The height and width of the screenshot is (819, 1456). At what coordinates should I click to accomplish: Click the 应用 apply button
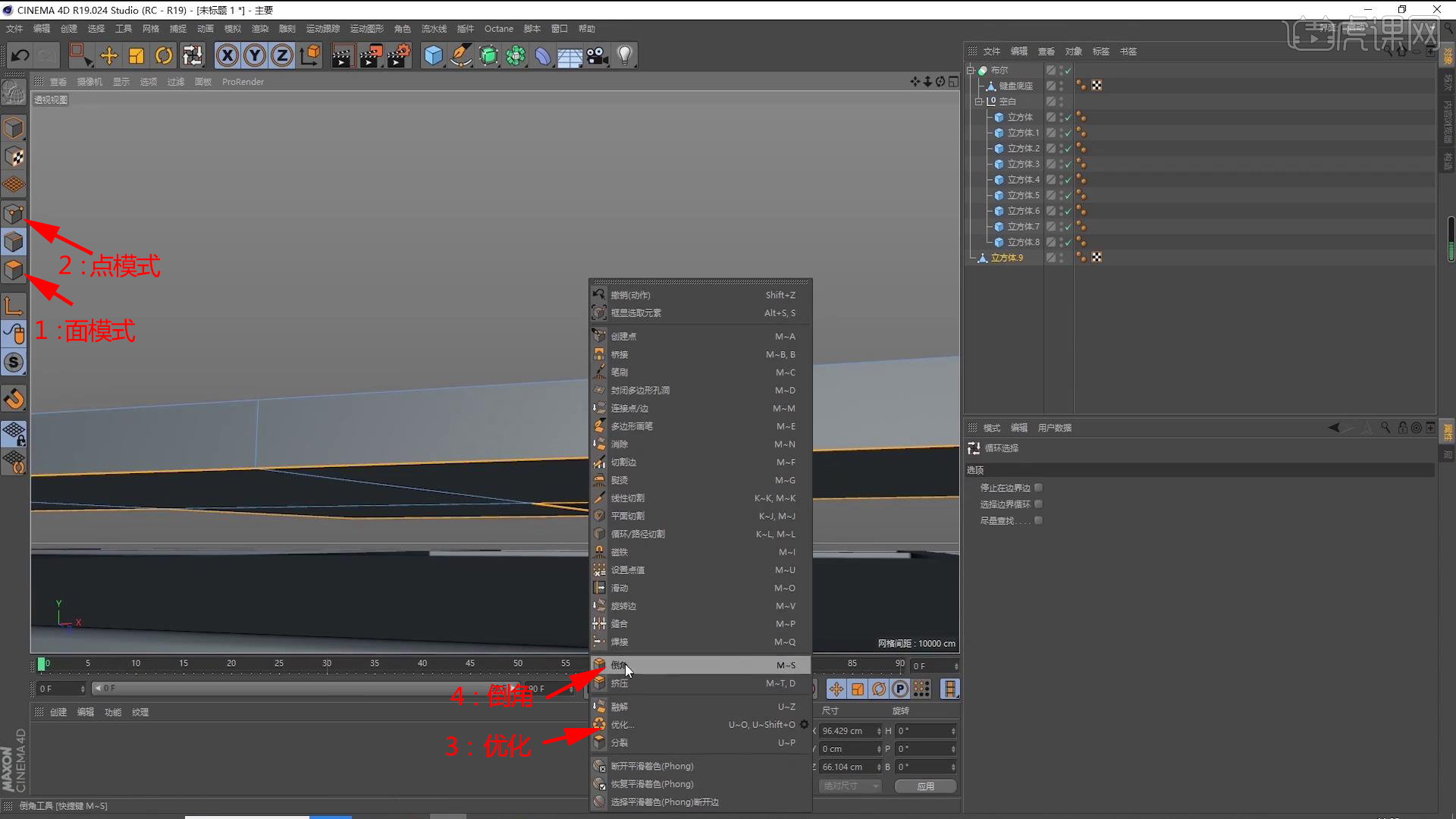[x=925, y=786]
